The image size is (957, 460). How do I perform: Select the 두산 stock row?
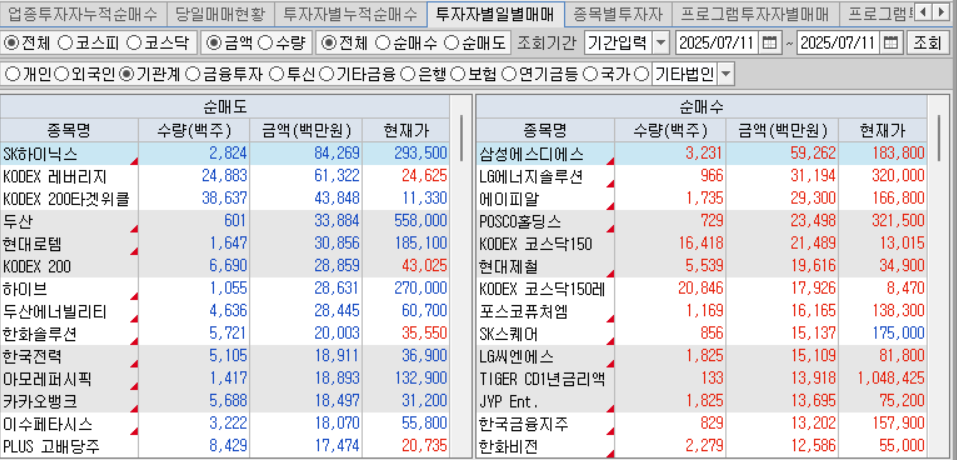225,221
